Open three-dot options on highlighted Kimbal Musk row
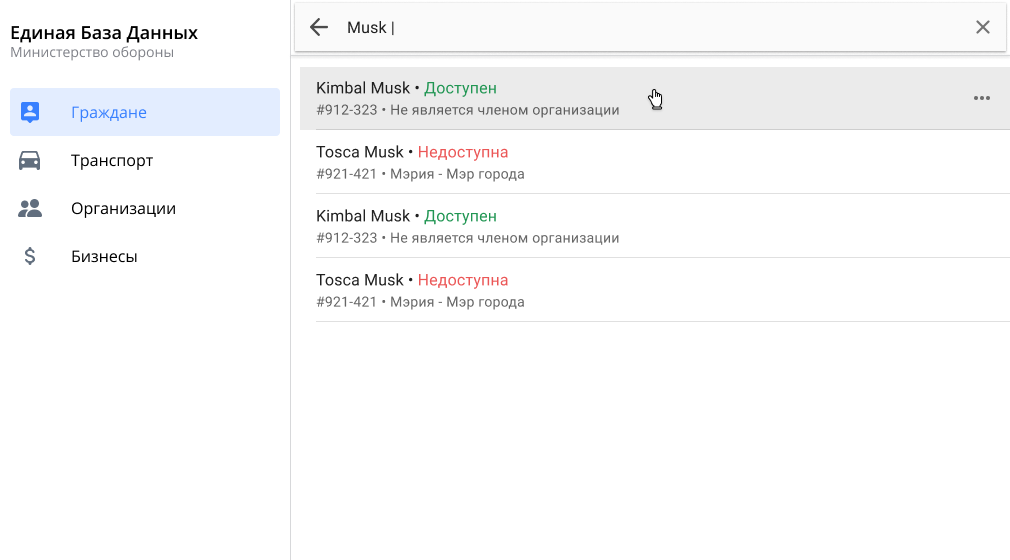The width and height of the screenshot is (1010, 560). [x=981, y=98]
